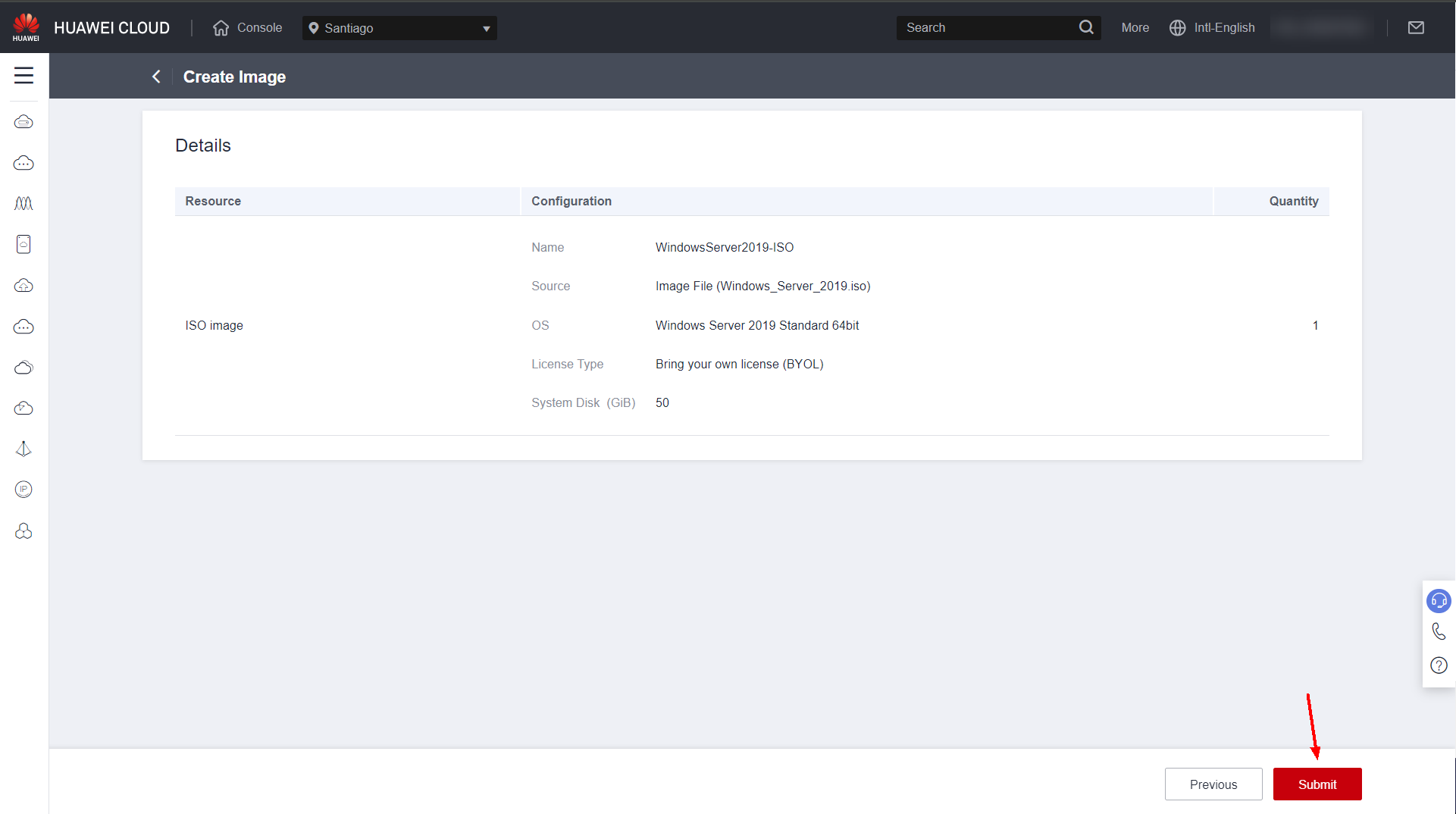Screen dimensions: 1456x814
Task: Open the Intl-English language selector
Action: (x=1212, y=28)
